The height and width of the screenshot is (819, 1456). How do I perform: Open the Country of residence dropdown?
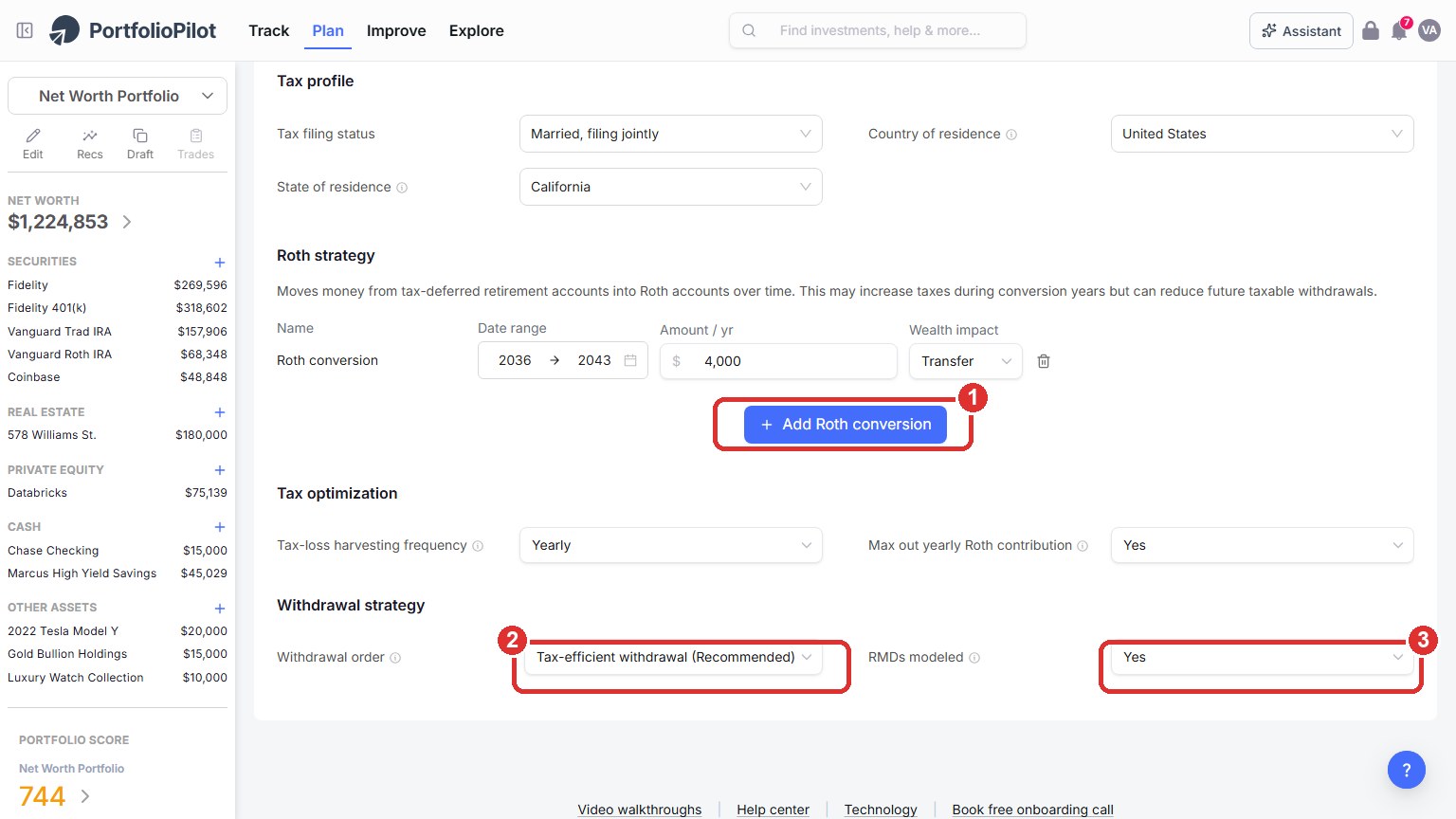1263,134
